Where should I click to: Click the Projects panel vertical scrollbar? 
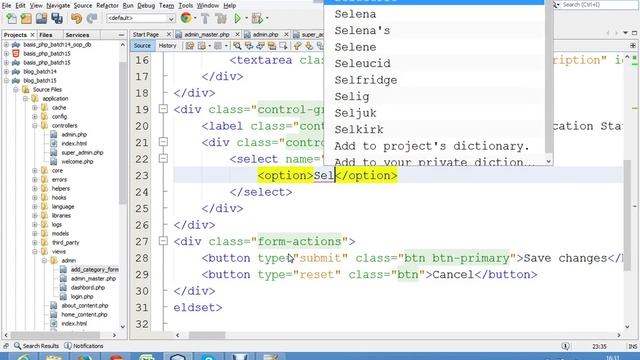(x=123, y=185)
